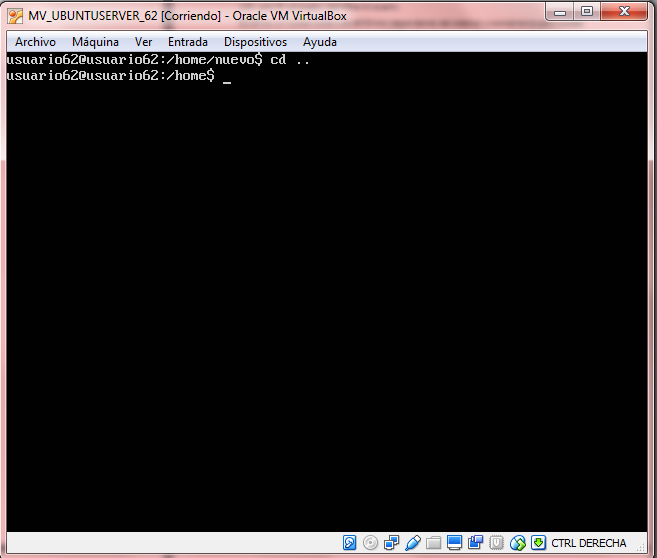Click the network adapters status icon
657x558 pixels.
point(392,543)
